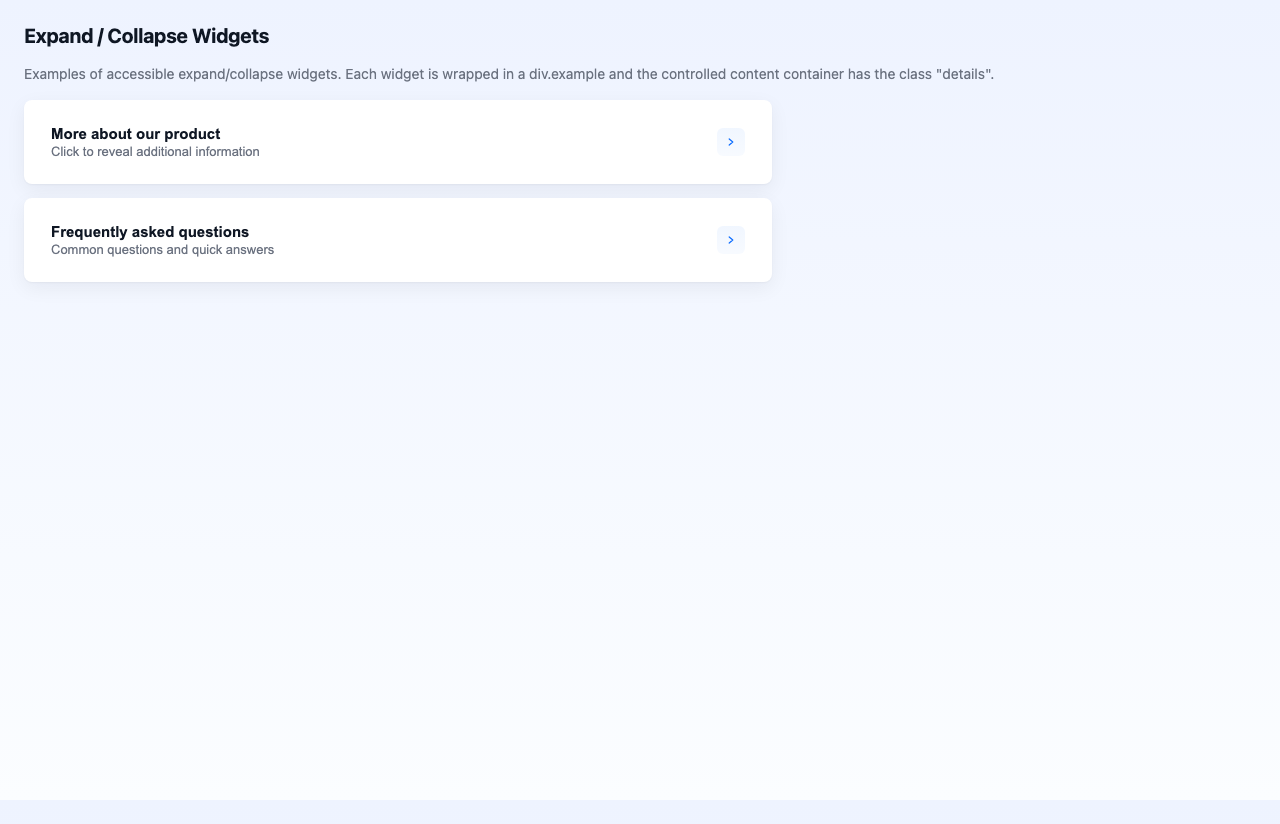The image size is (1280, 824).
Task: Click the second widget card
Action: click(x=398, y=239)
